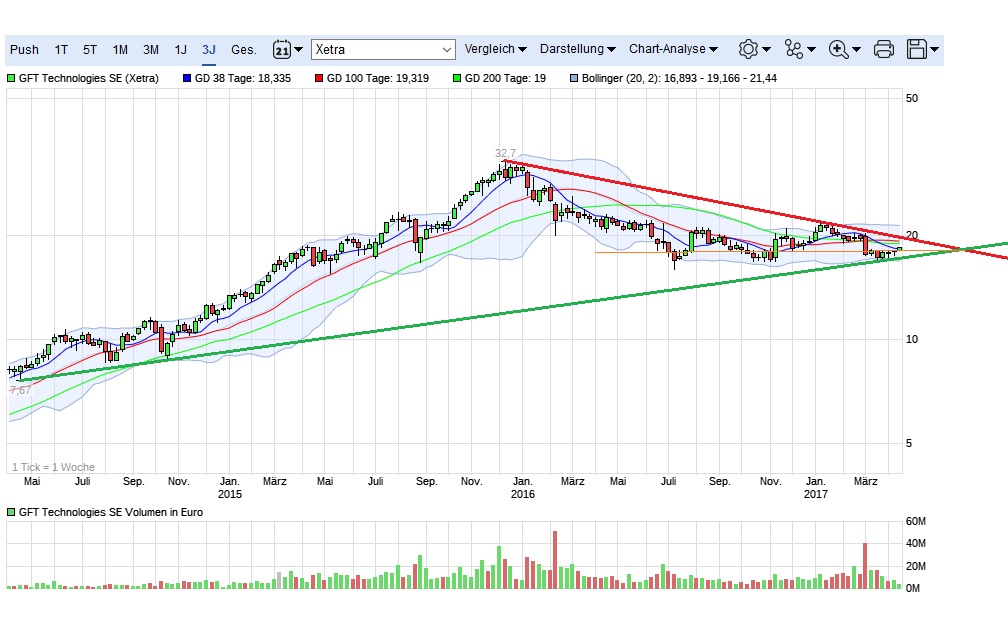1008x630 pixels.
Task: Click the 32,7 high price label
Action: 505,153
